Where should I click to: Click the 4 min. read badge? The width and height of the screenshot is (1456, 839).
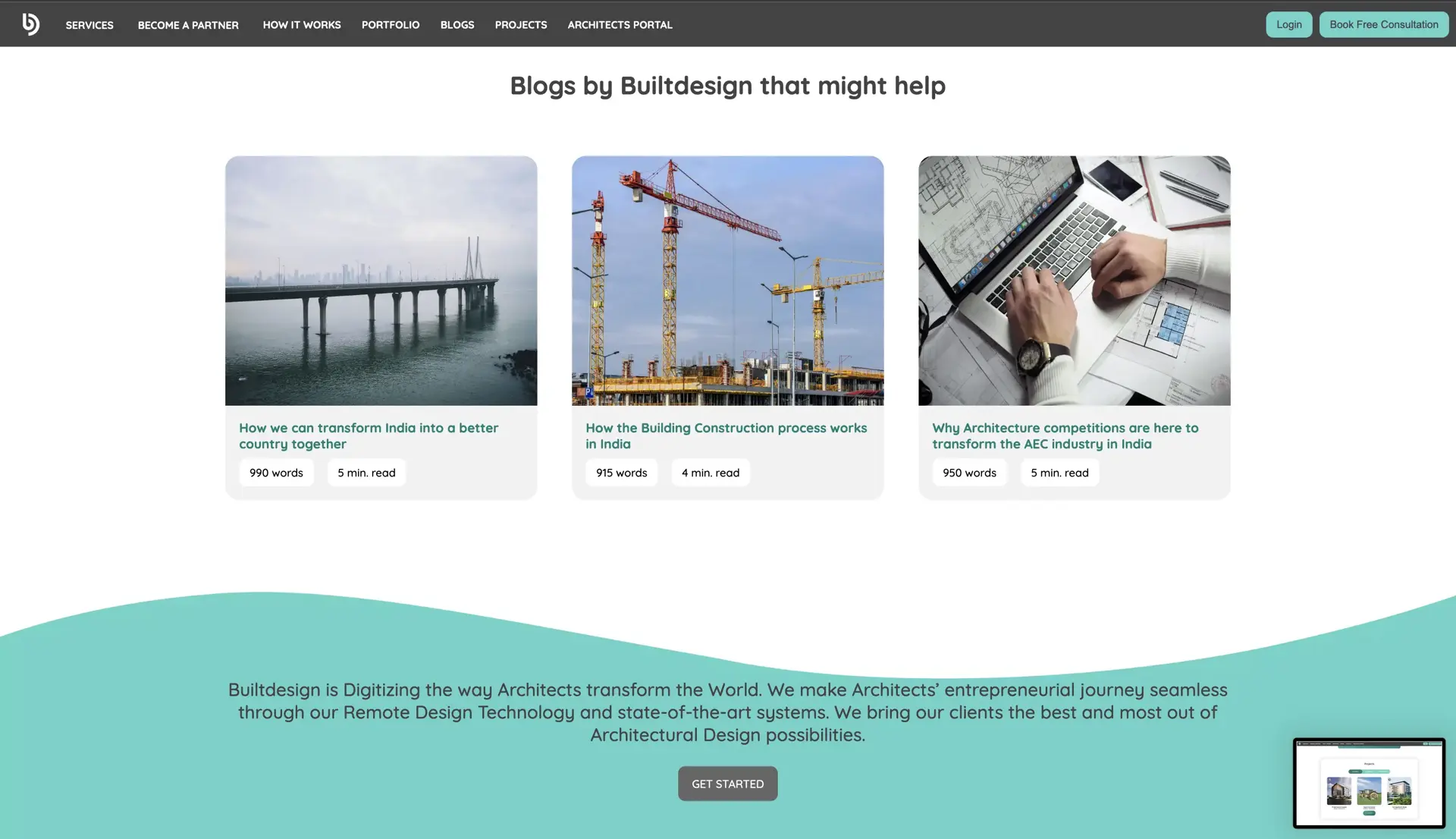(710, 472)
